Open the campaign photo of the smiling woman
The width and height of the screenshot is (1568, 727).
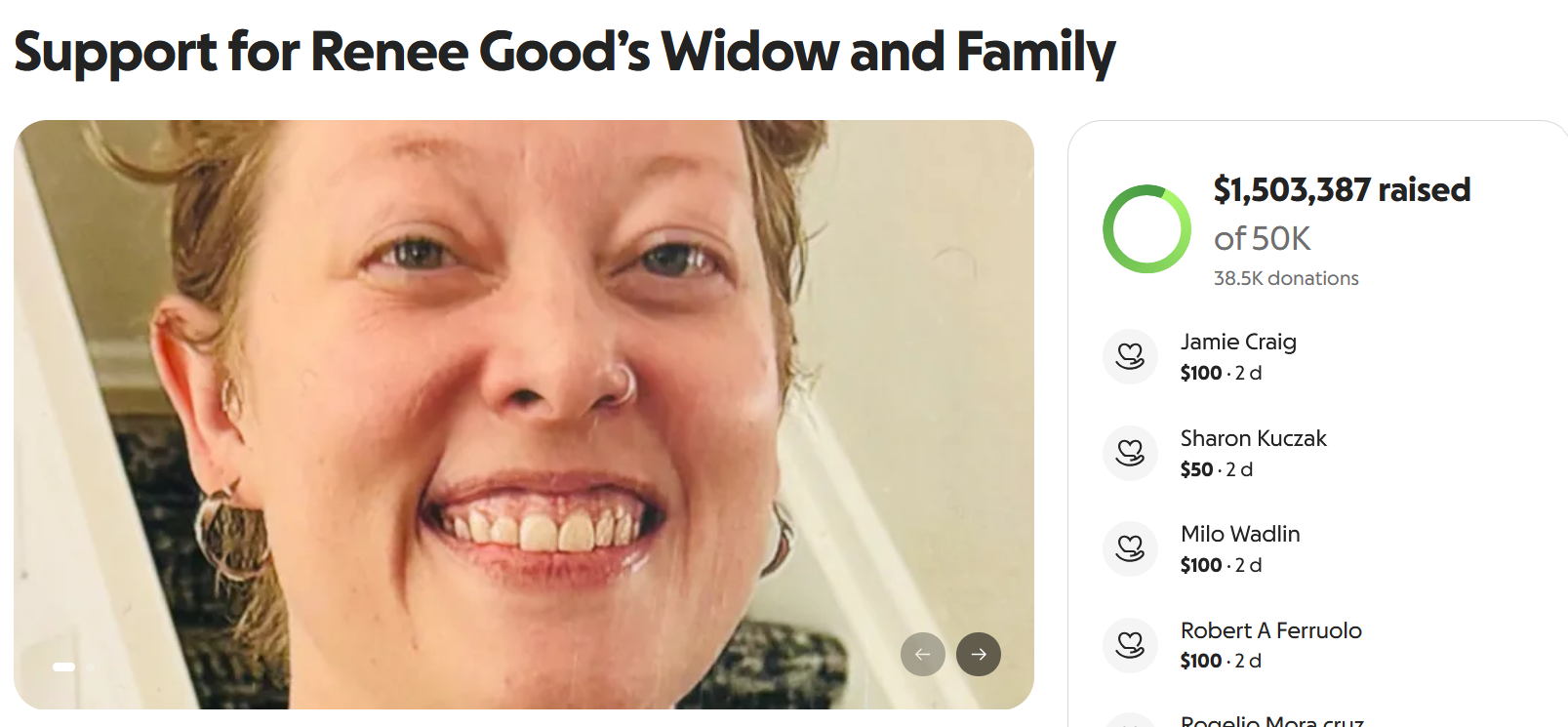click(x=524, y=415)
